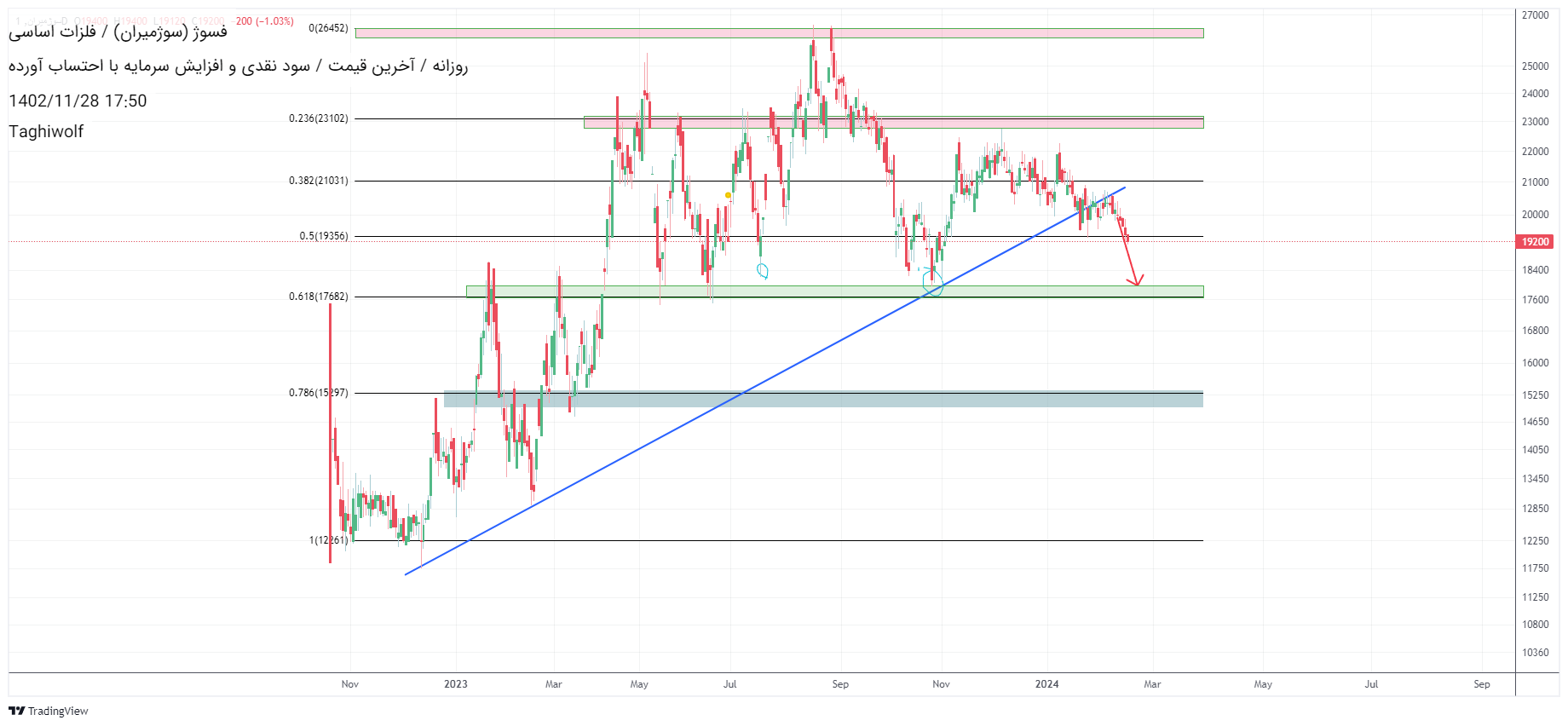This screenshot has width=1568, height=726.
Task: Click the yellow dot marker on the chart
Action: pos(728,195)
